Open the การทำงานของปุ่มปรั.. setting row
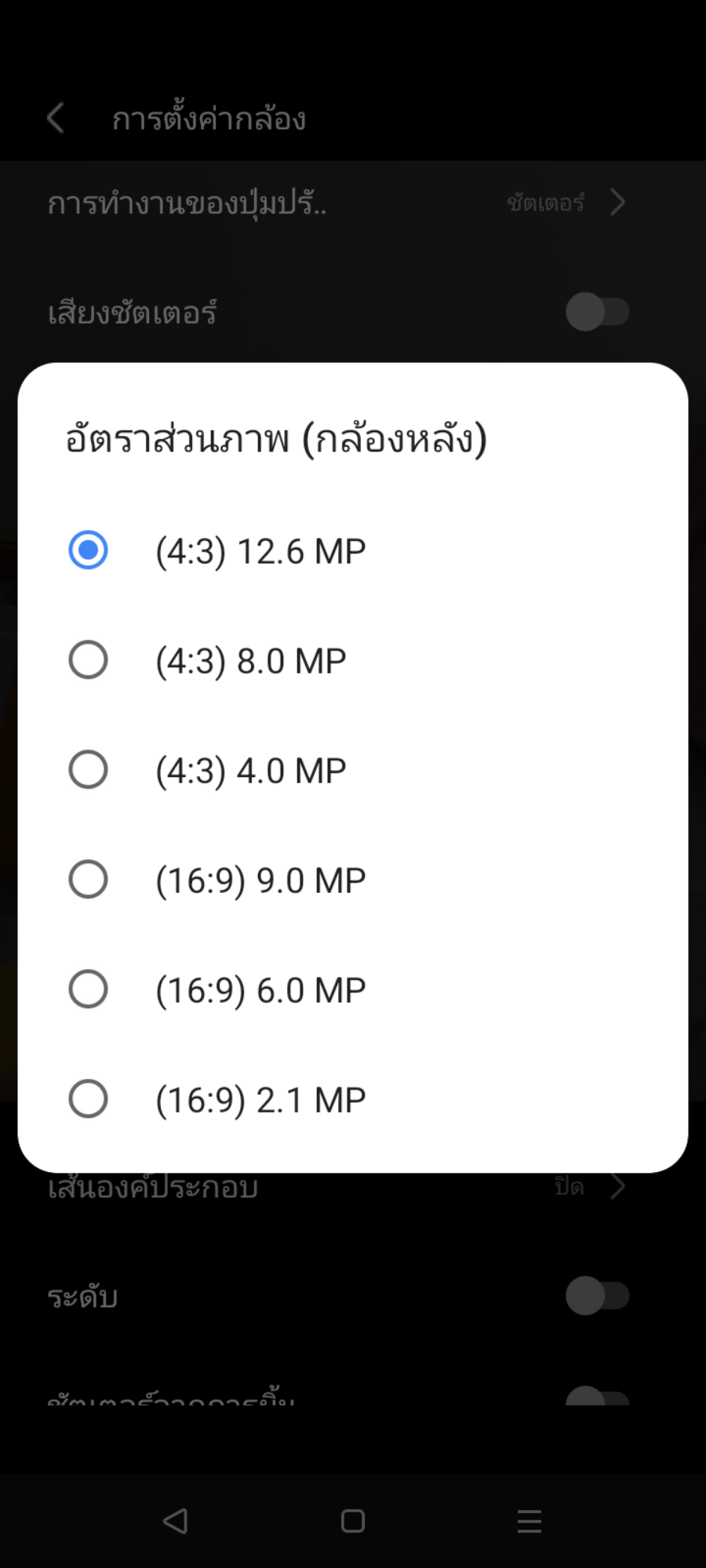The height and width of the screenshot is (1568, 706). tap(187, 204)
